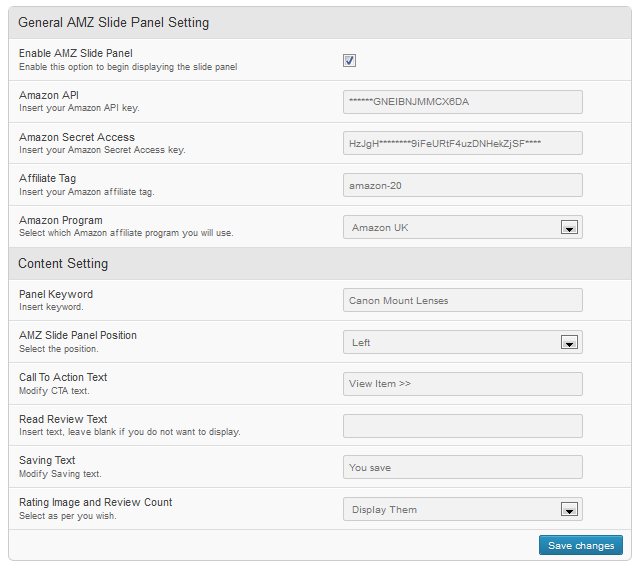The image size is (640, 565).
Task: Open the Amazon Program dropdown arrow
Action: click(x=569, y=228)
